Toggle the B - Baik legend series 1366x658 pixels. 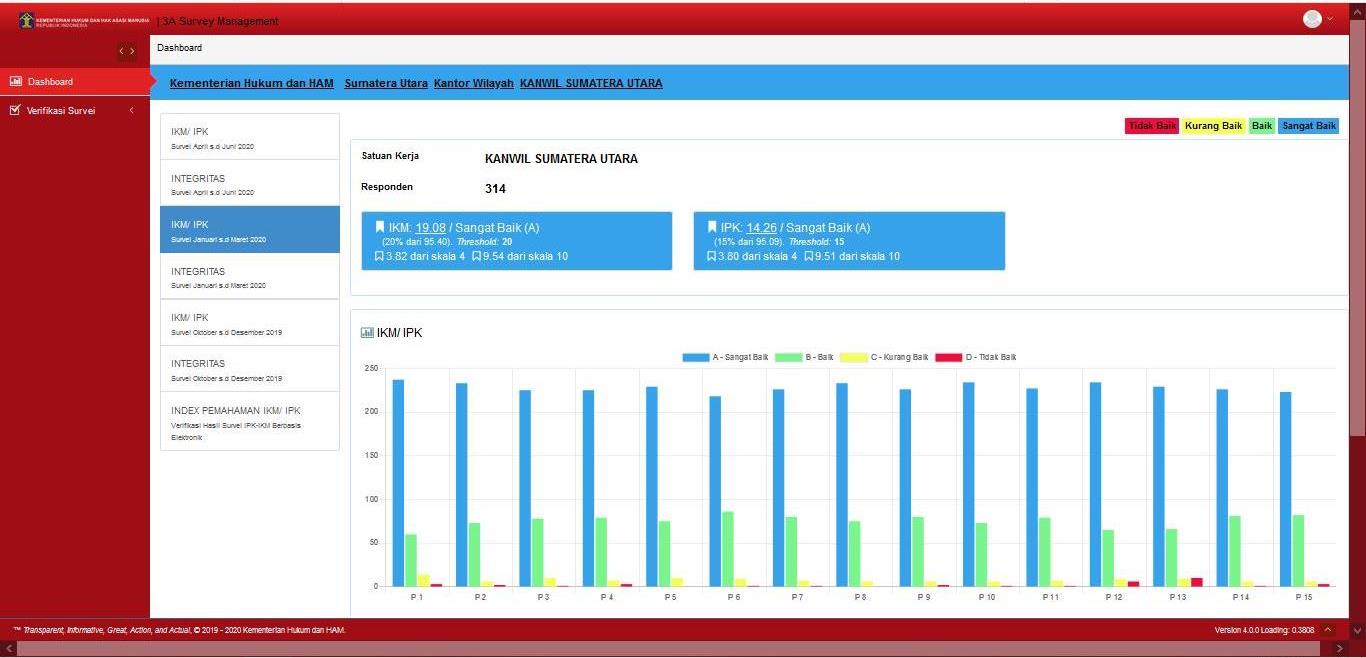pos(804,357)
